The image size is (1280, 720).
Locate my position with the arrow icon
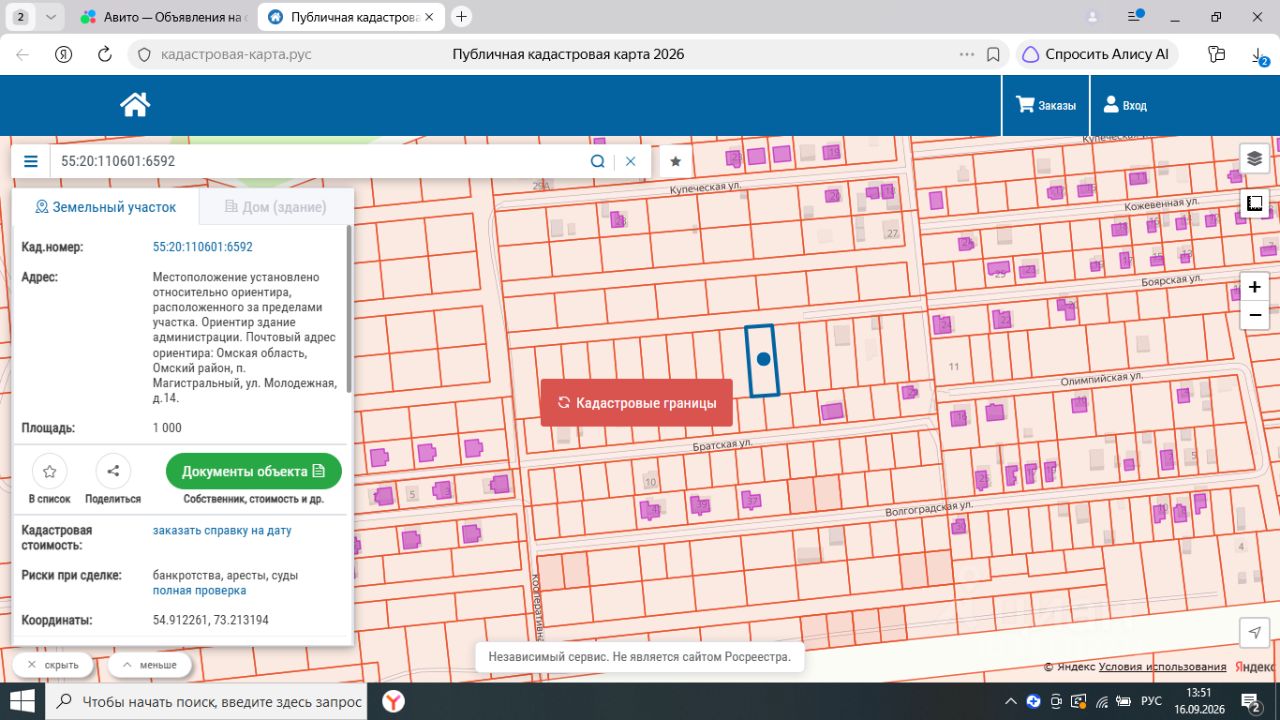tap(1254, 632)
